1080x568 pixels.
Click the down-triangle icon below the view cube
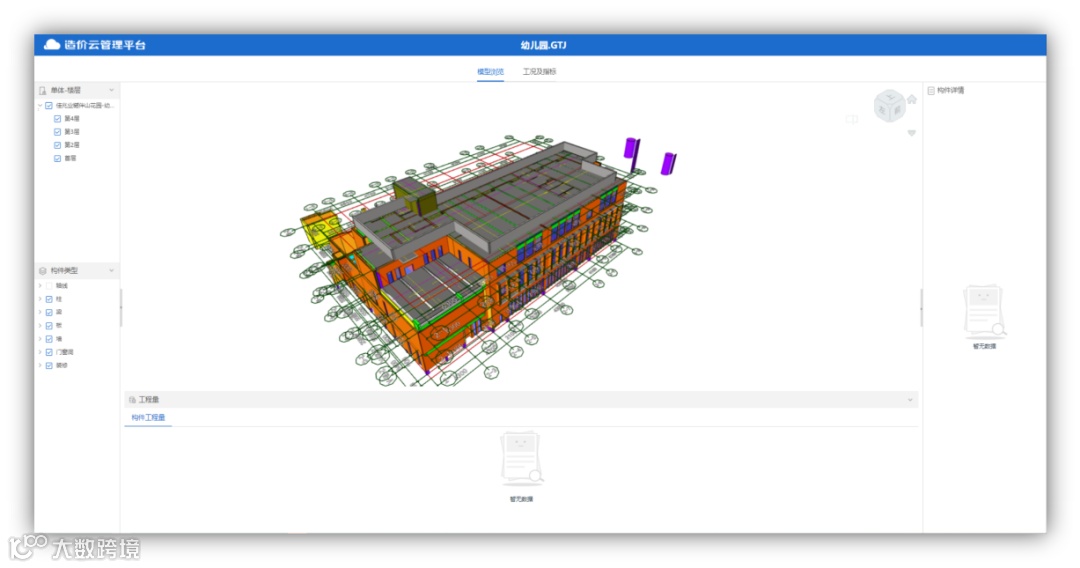click(912, 133)
